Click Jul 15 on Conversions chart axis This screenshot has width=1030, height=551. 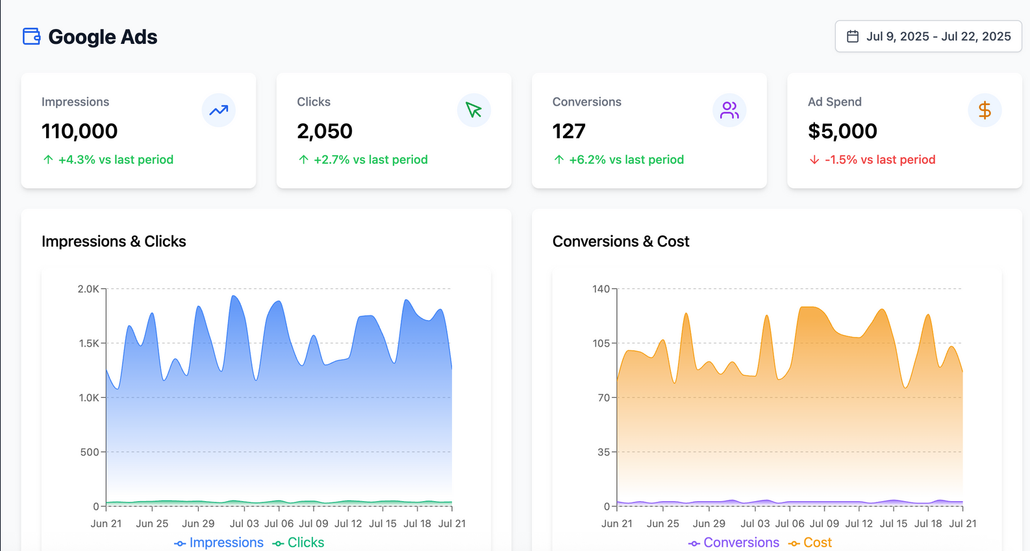893,523
